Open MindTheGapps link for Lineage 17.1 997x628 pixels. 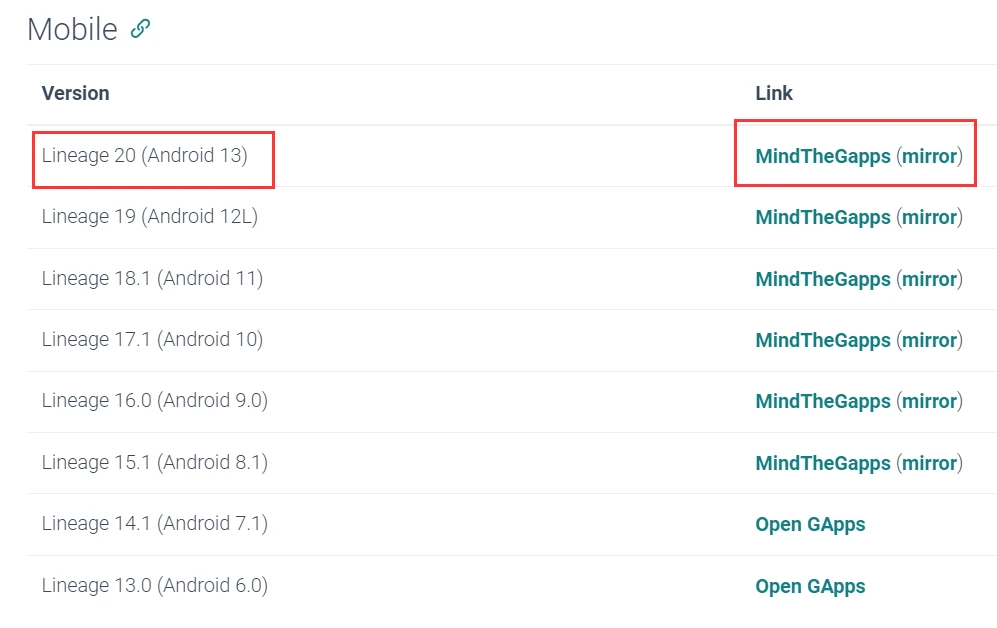(823, 340)
